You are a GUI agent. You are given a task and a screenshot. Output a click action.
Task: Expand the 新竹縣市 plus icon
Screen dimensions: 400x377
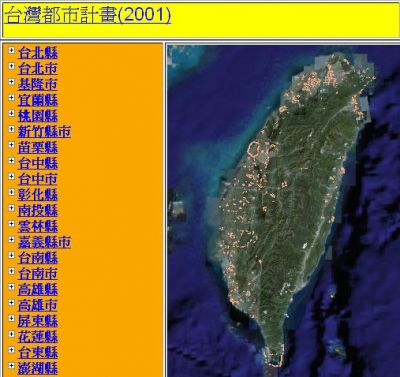click(12, 129)
